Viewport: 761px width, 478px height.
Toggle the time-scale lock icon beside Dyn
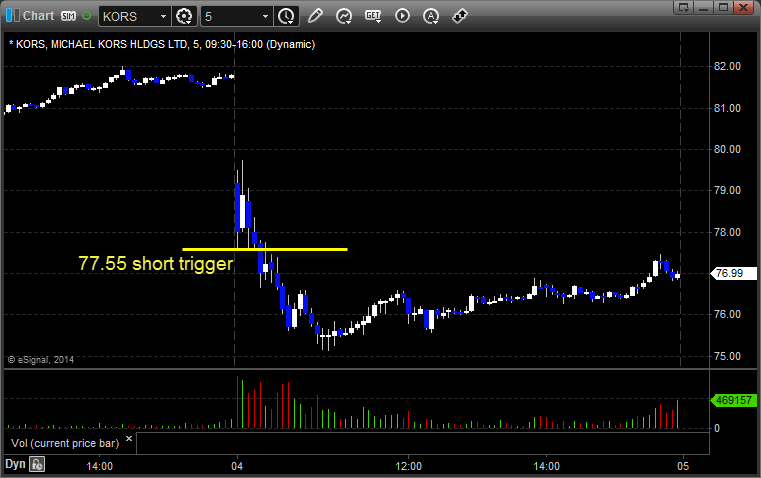pyautogui.click(x=37, y=464)
